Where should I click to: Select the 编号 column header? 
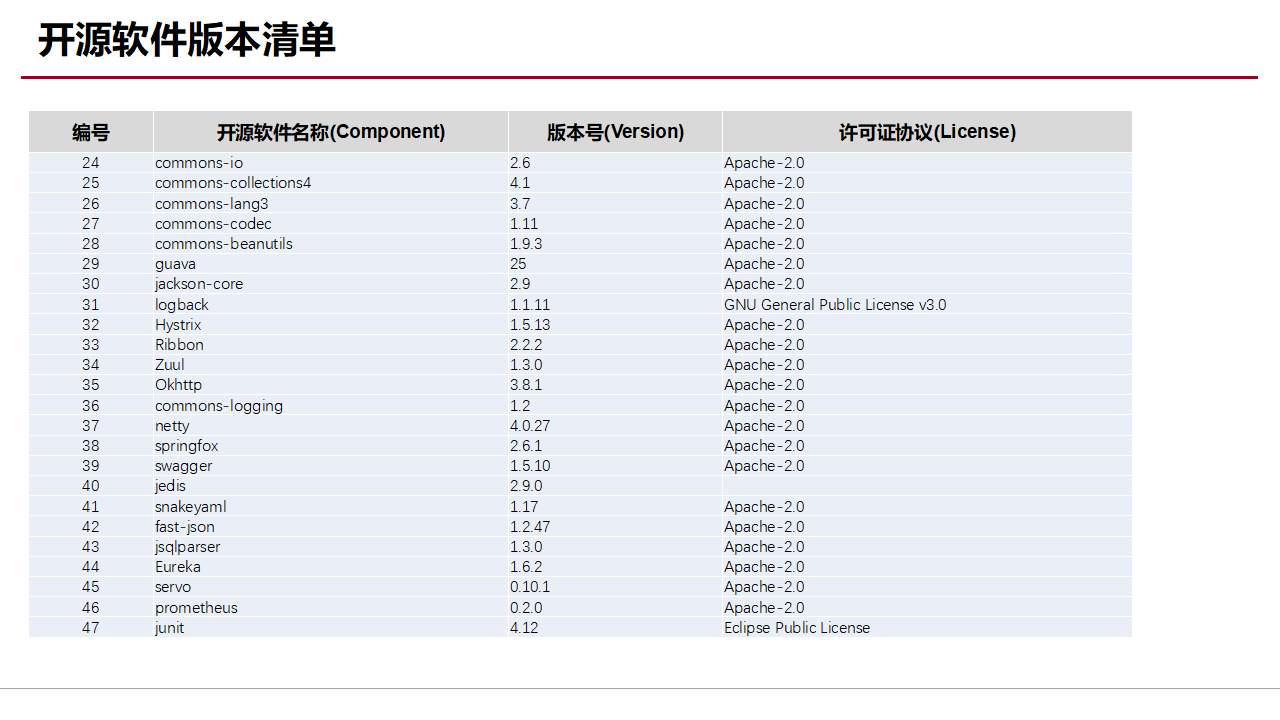[91, 132]
